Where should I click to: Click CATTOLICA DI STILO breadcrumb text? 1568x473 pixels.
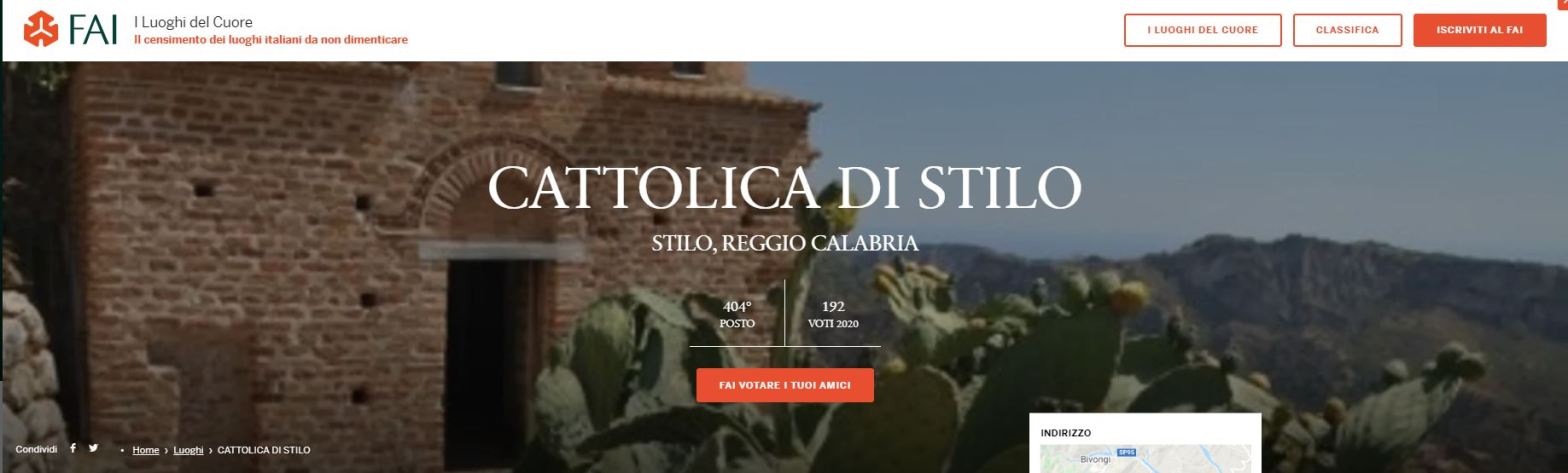(x=264, y=450)
